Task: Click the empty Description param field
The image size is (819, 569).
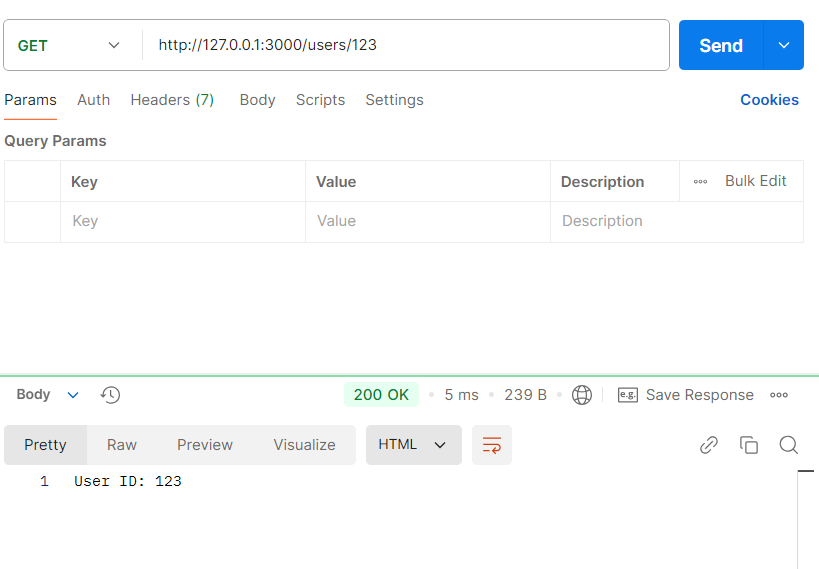Action: coord(677,222)
